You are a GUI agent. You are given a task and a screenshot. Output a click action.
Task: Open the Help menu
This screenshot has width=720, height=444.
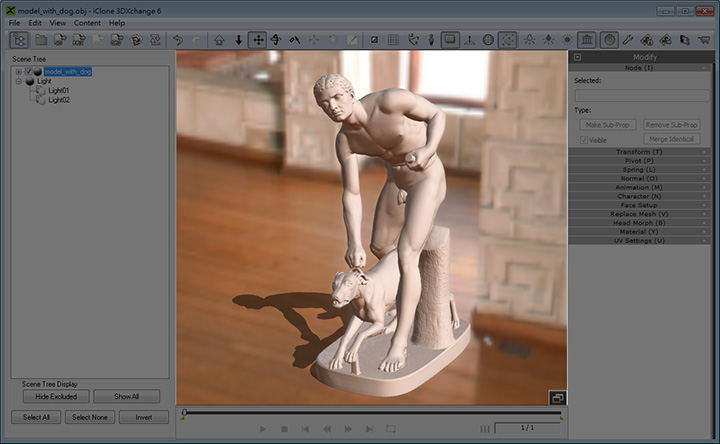pos(117,23)
